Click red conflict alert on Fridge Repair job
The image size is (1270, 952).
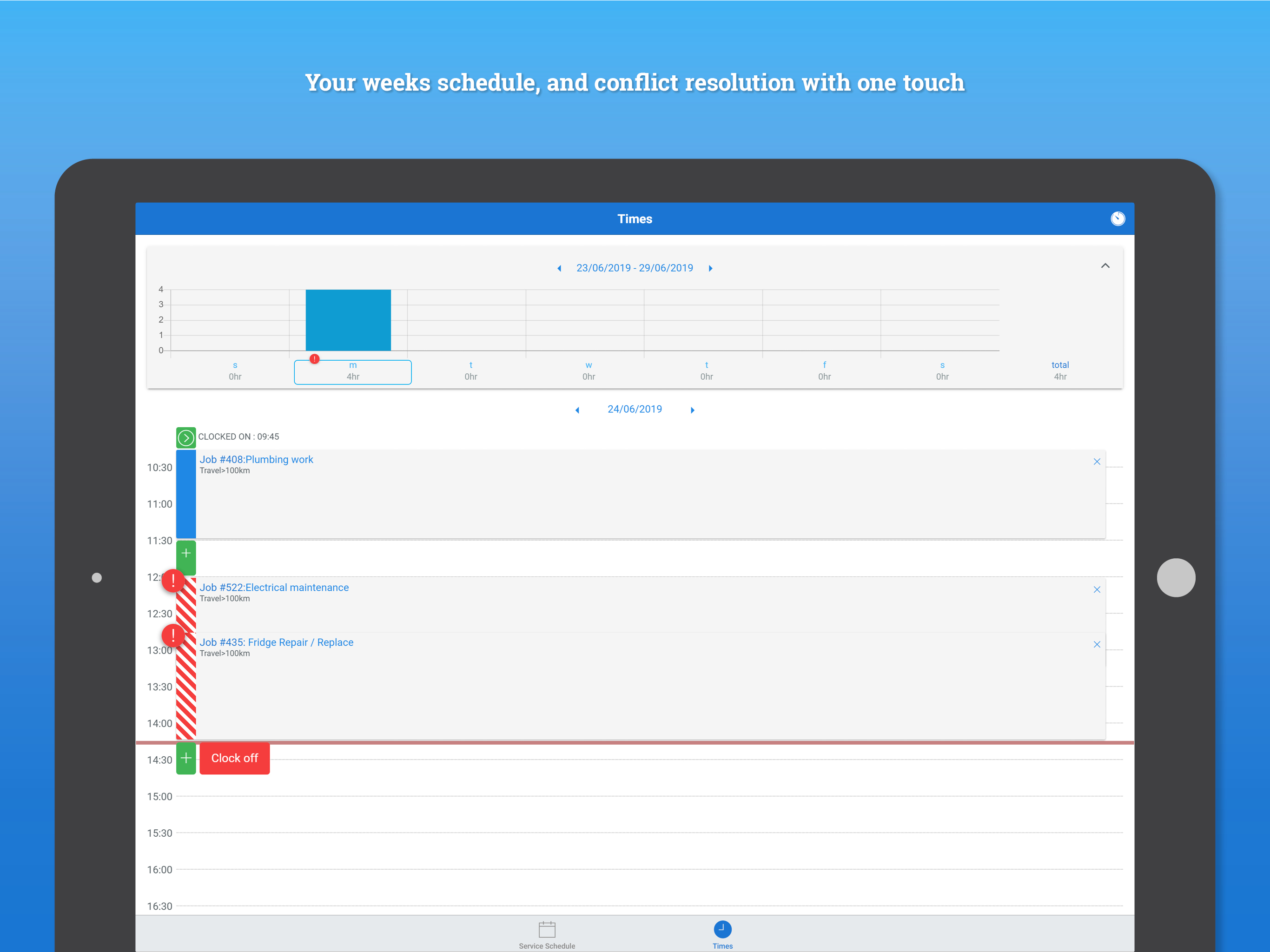(173, 635)
